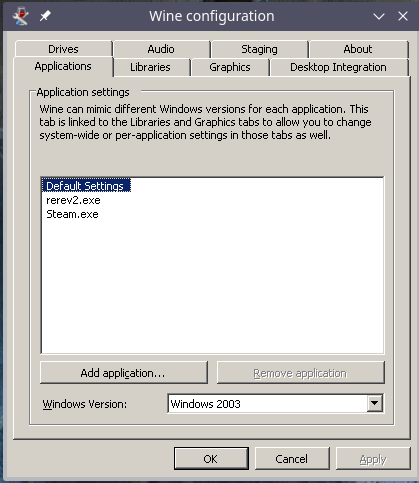Minimize window using the chevron icon
This screenshot has width=419, height=483.
[x=379, y=16]
